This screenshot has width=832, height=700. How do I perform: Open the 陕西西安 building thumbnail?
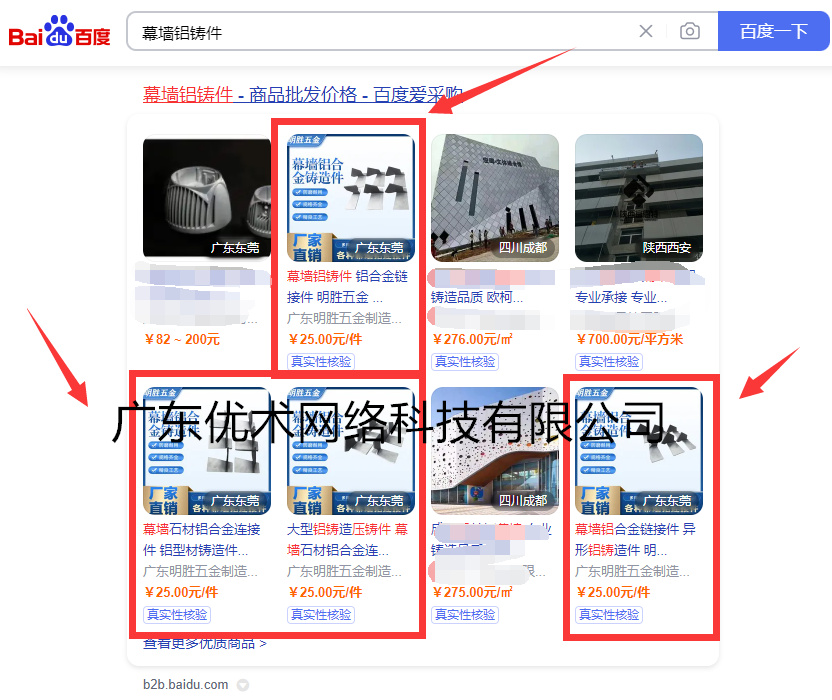click(x=639, y=198)
